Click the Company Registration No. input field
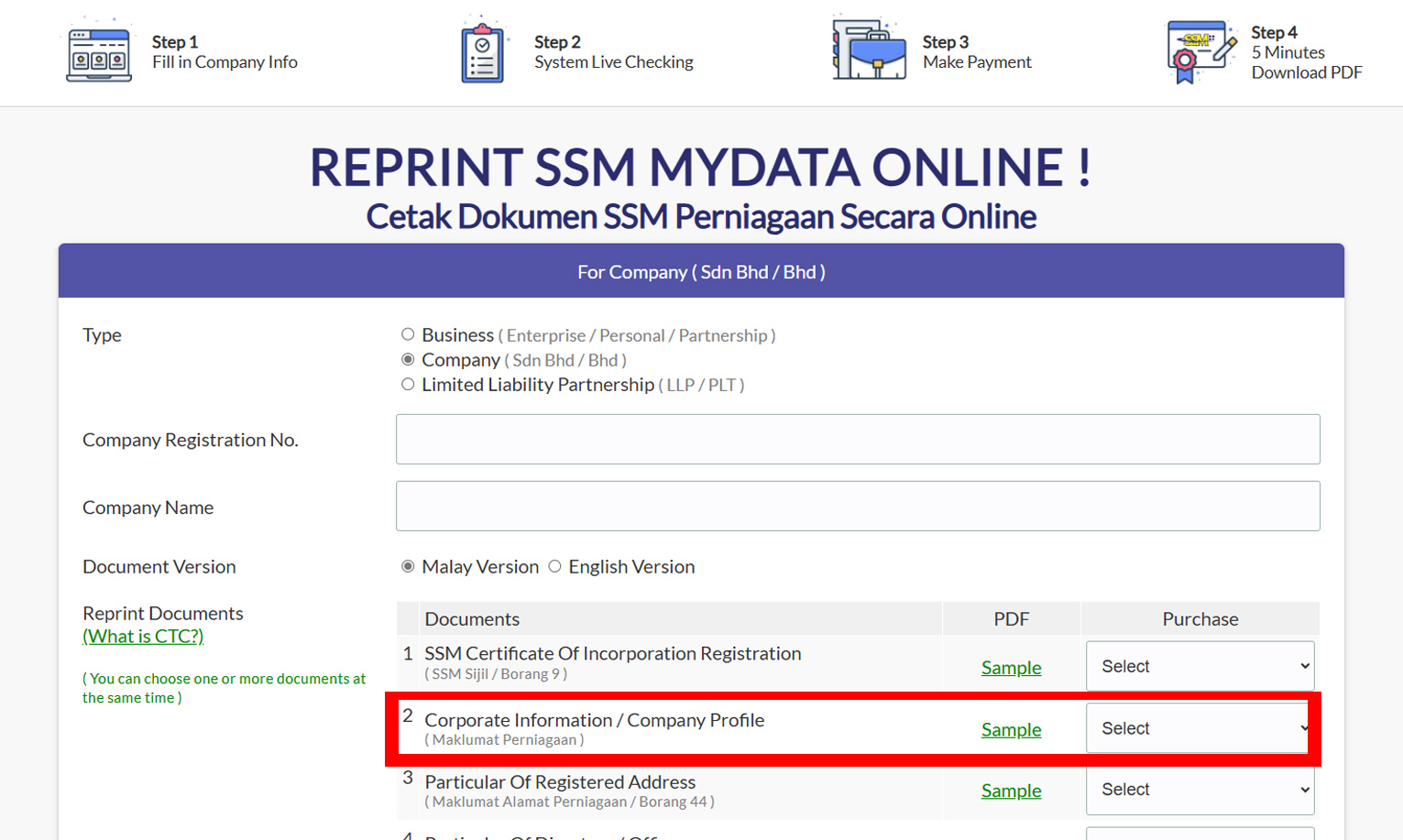 (x=858, y=440)
